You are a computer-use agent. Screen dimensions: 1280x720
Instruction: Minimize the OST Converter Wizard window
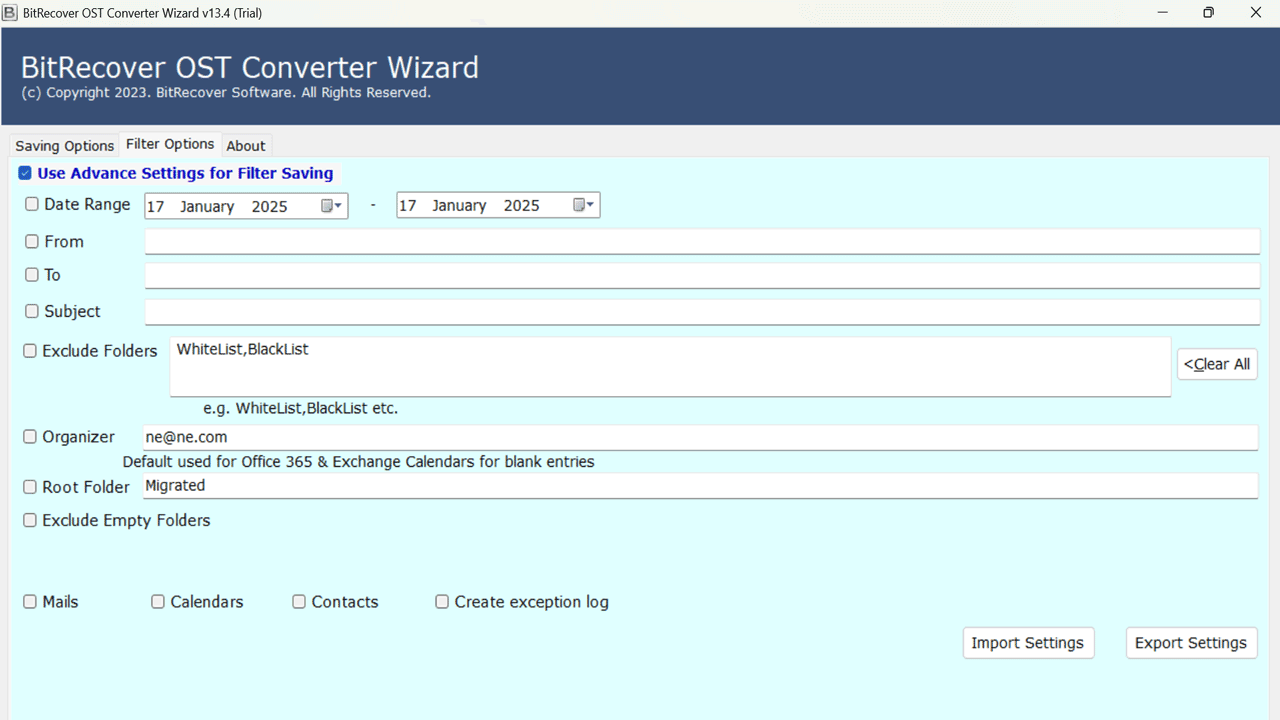1163,13
